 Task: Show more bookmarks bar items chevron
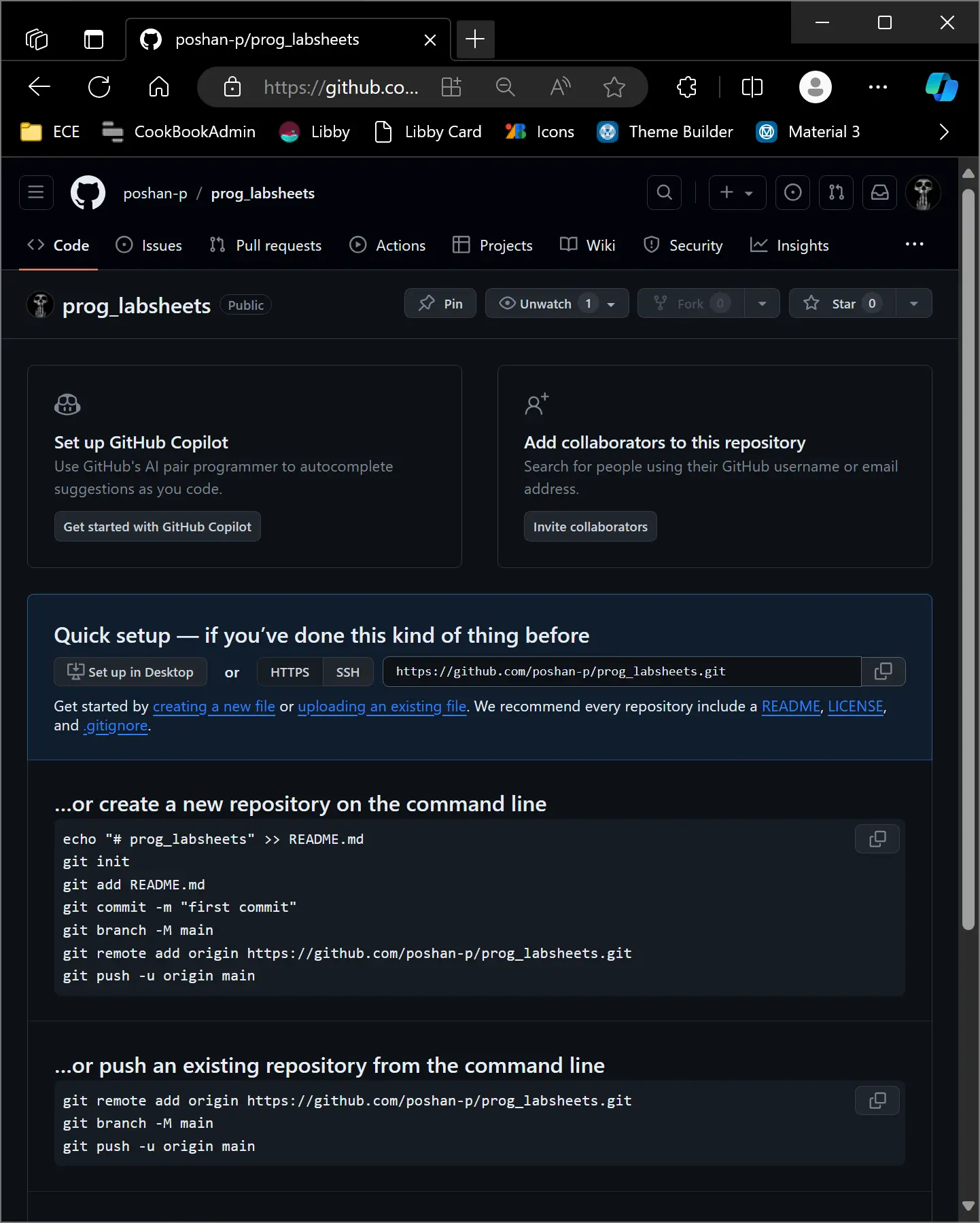[x=944, y=132]
